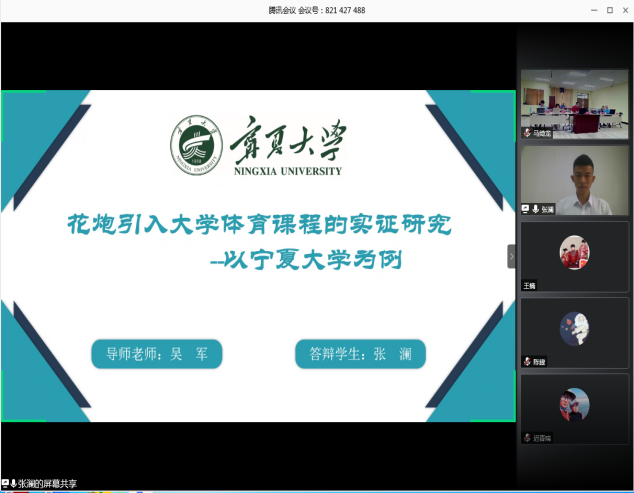Maximize the Tencent Meeting window

pos(609,10)
